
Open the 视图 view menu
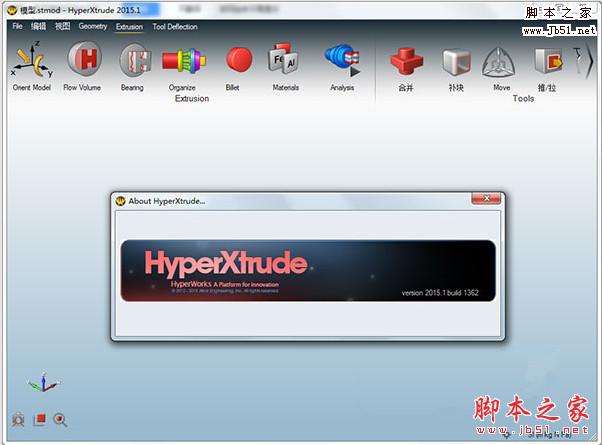click(x=62, y=26)
